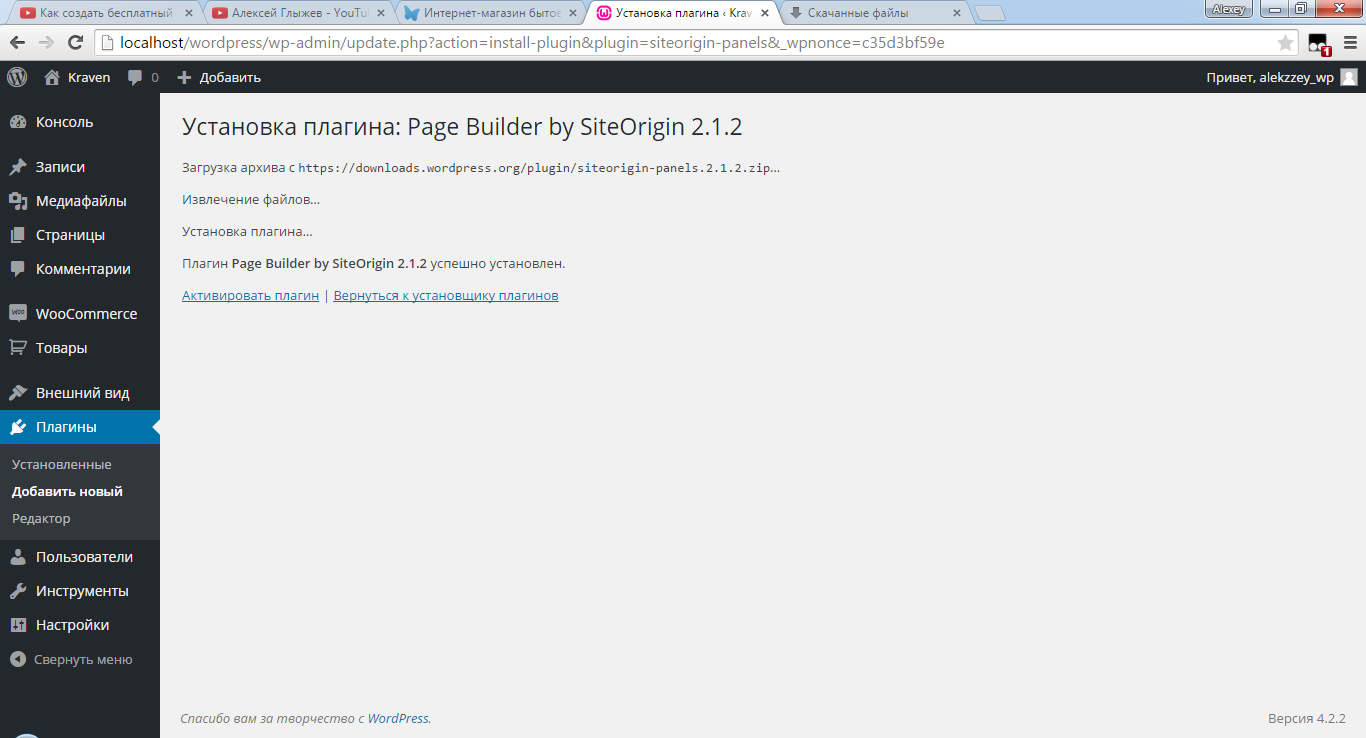1366x738 pixels.
Task: Click the Пользователи user icon
Action: tap(18, 557)
